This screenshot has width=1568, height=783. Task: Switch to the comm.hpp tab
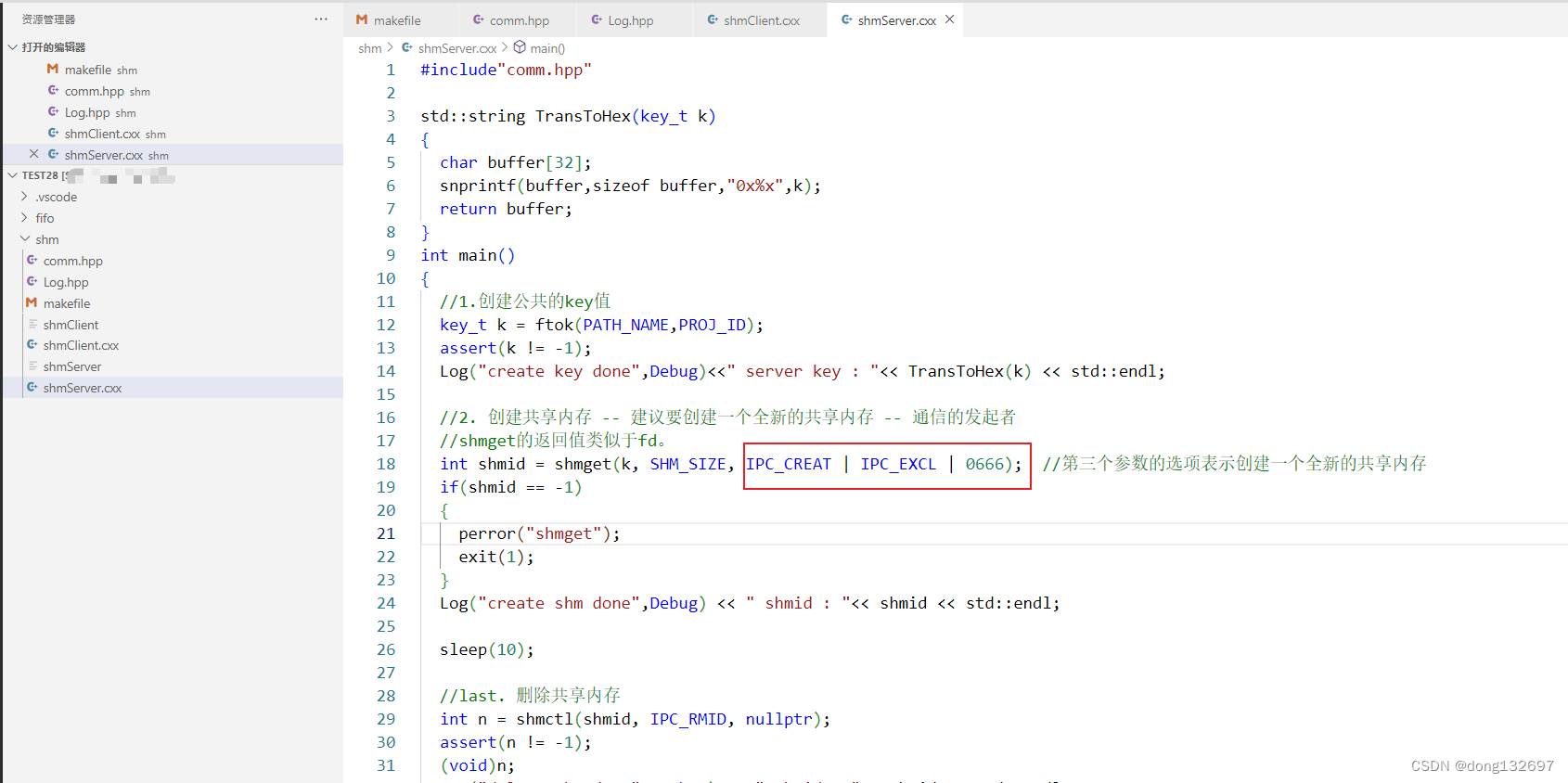(x=519, y=19)
